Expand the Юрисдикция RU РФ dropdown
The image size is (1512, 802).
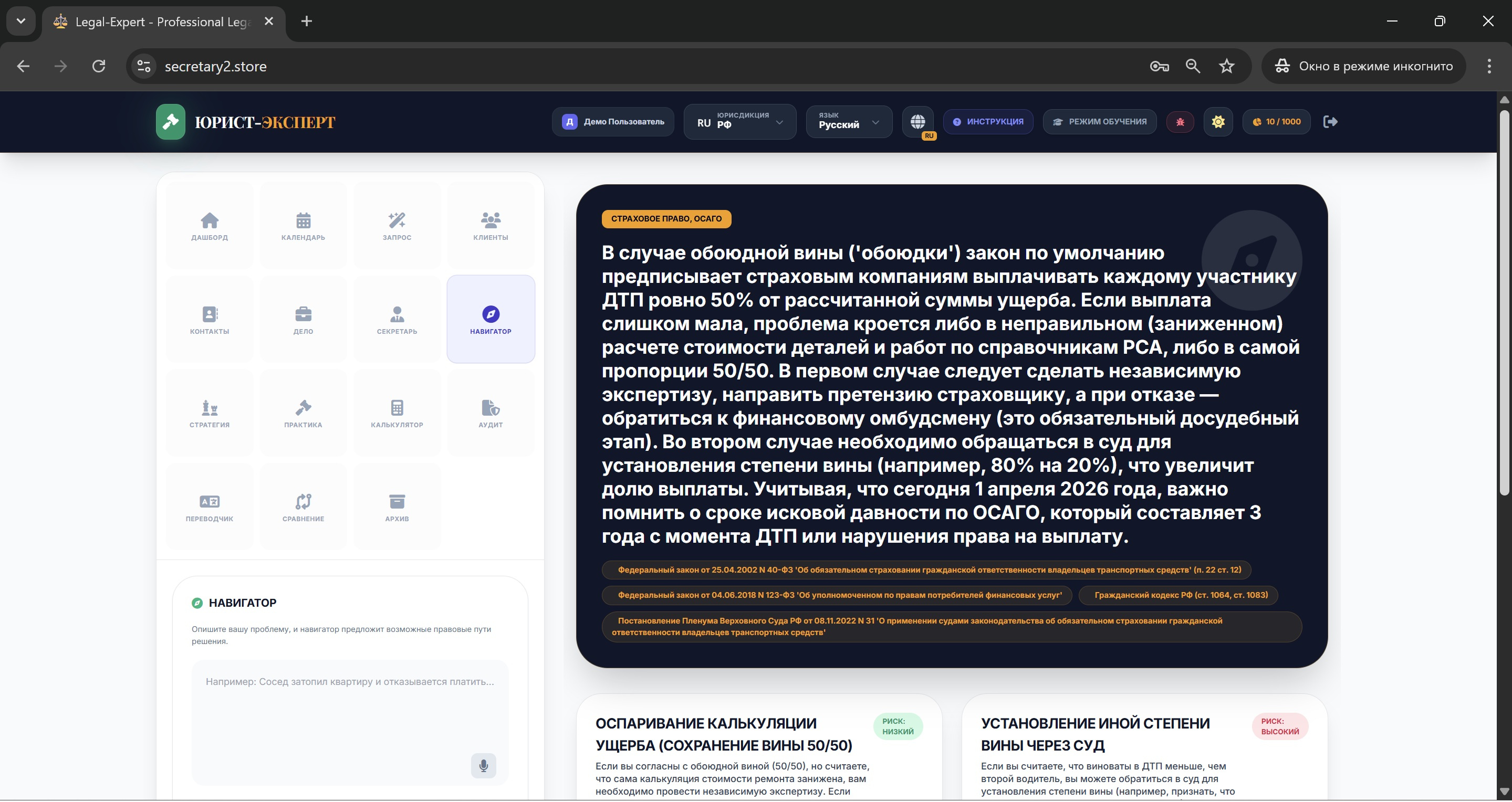(x=739, y=122)
